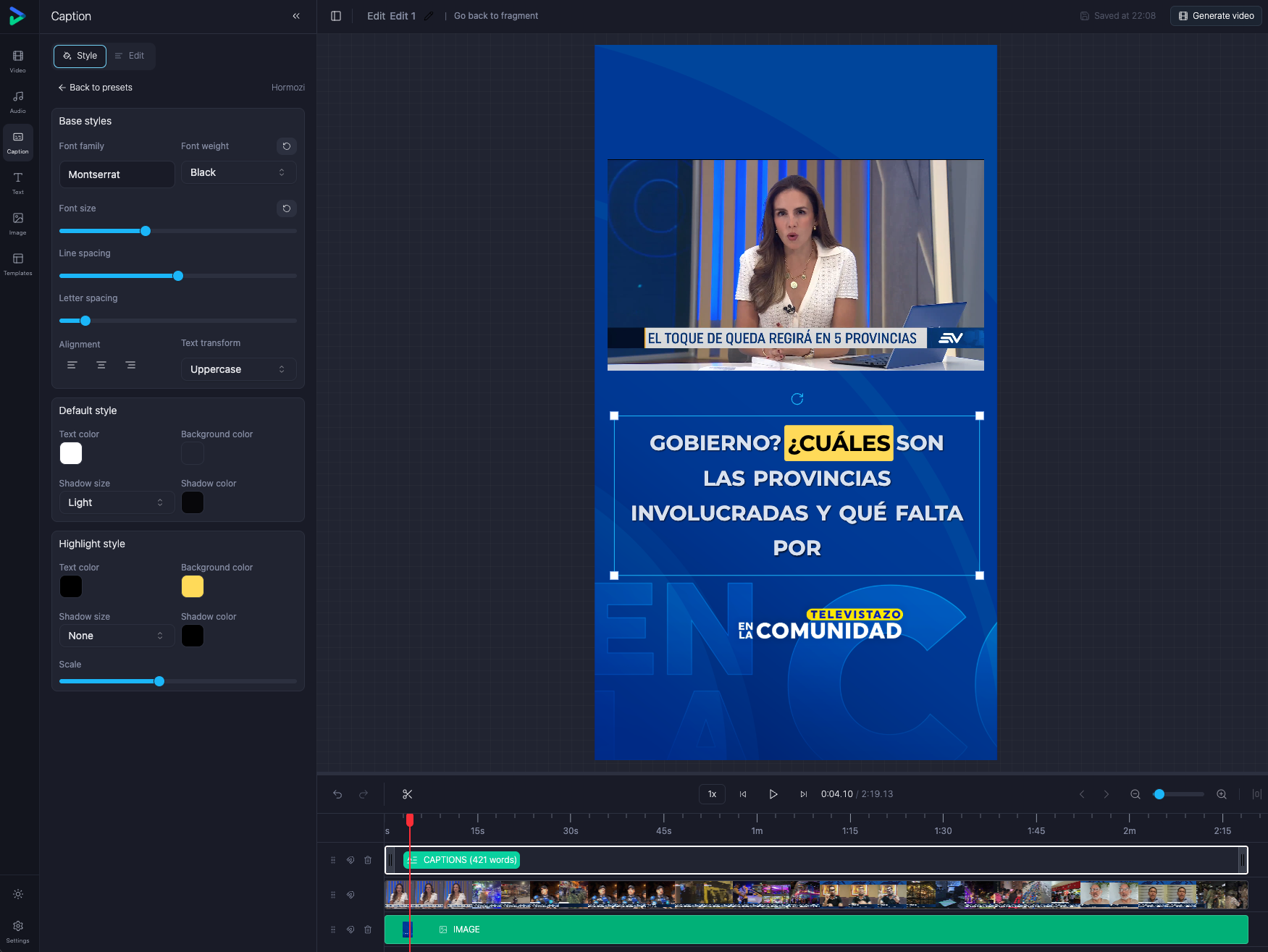
Task: Switch to the Style tab
Action: [x=80, y=56]
